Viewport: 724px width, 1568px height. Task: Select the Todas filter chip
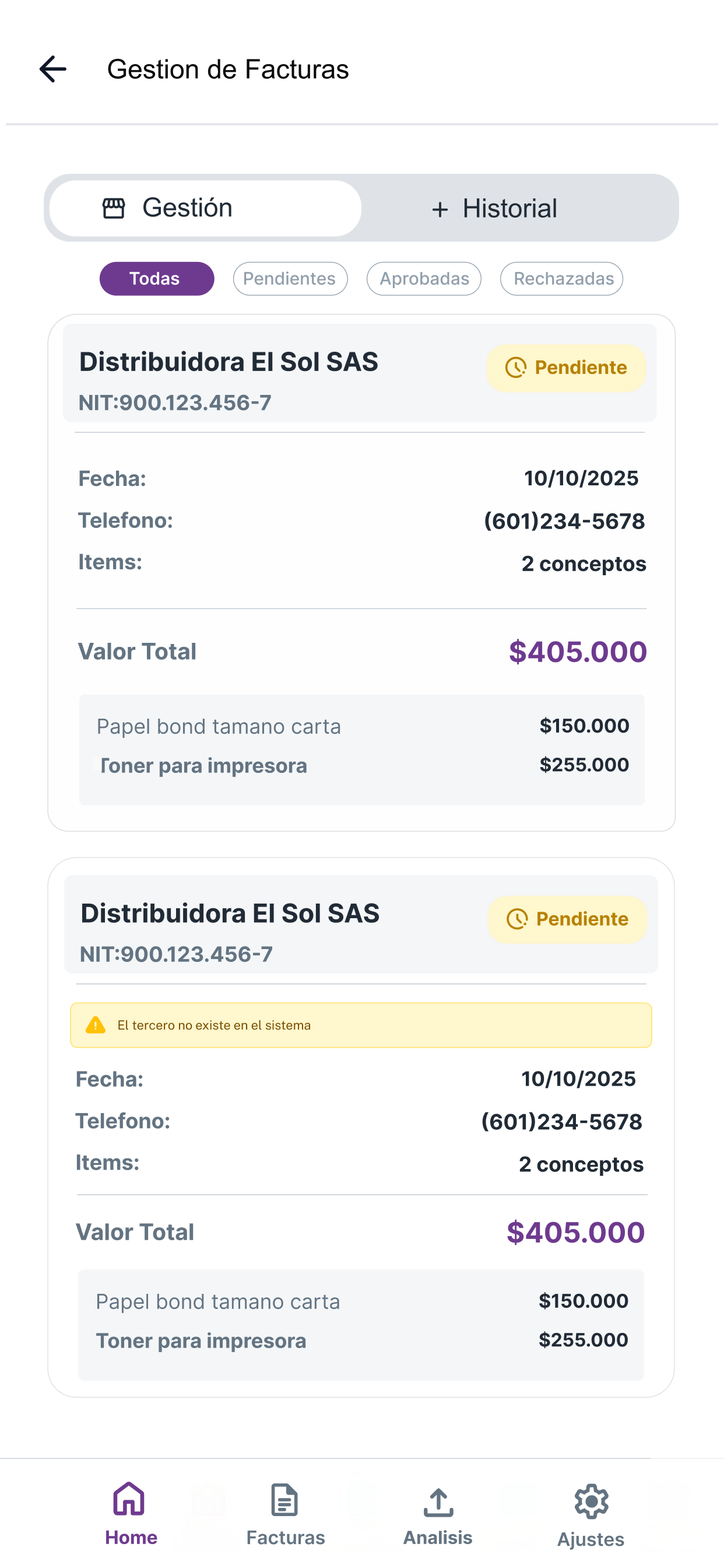[157, 279]
